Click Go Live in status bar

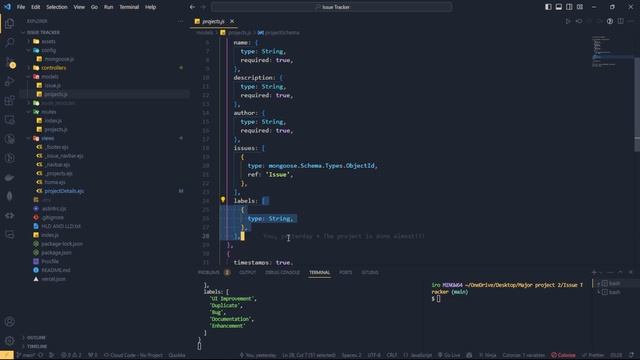[x=449, y=355]
